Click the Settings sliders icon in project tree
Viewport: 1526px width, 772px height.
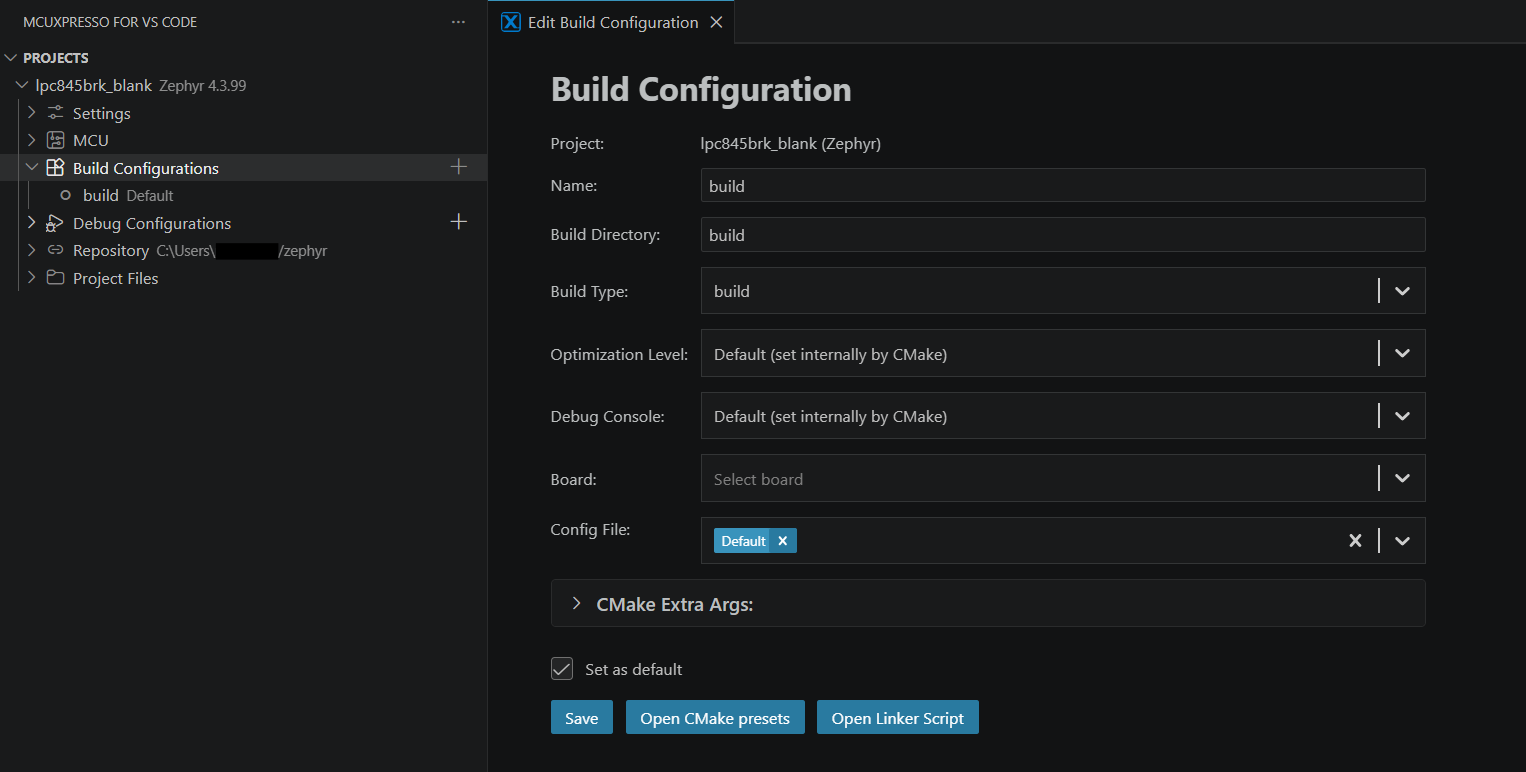(56, 113)
